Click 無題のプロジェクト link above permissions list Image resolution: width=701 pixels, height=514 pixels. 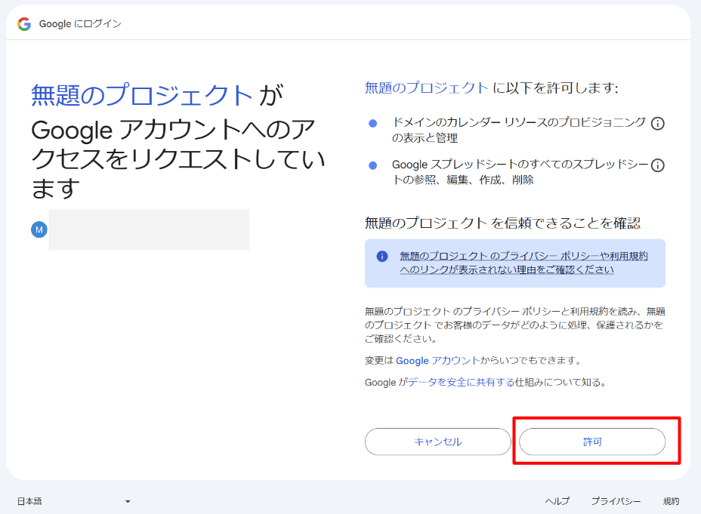(x=426, y=88)
